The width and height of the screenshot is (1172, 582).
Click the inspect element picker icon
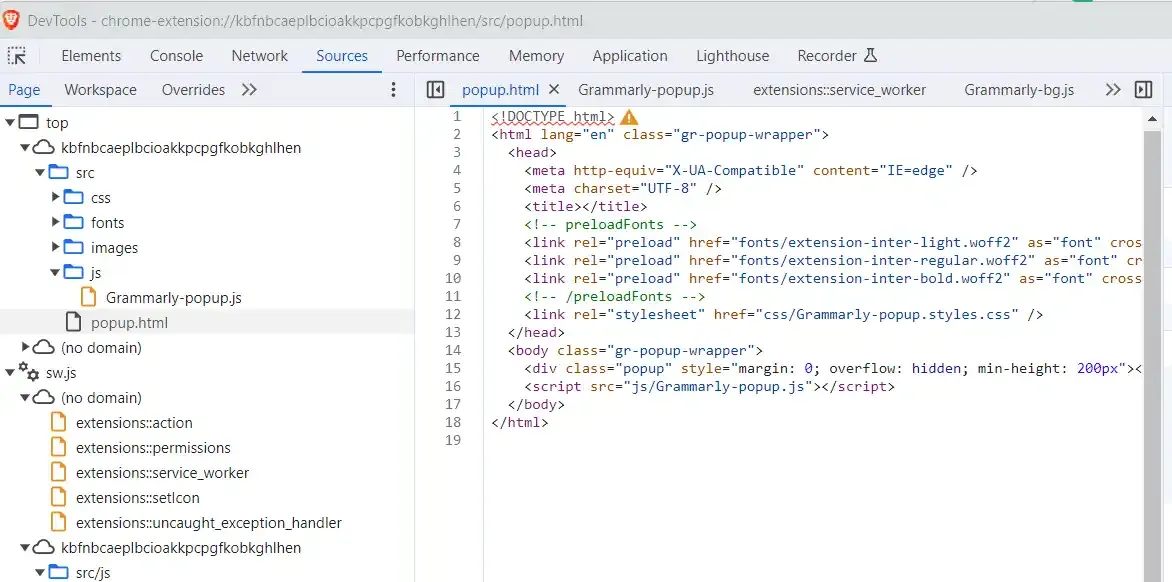click(x=17, y=56)
